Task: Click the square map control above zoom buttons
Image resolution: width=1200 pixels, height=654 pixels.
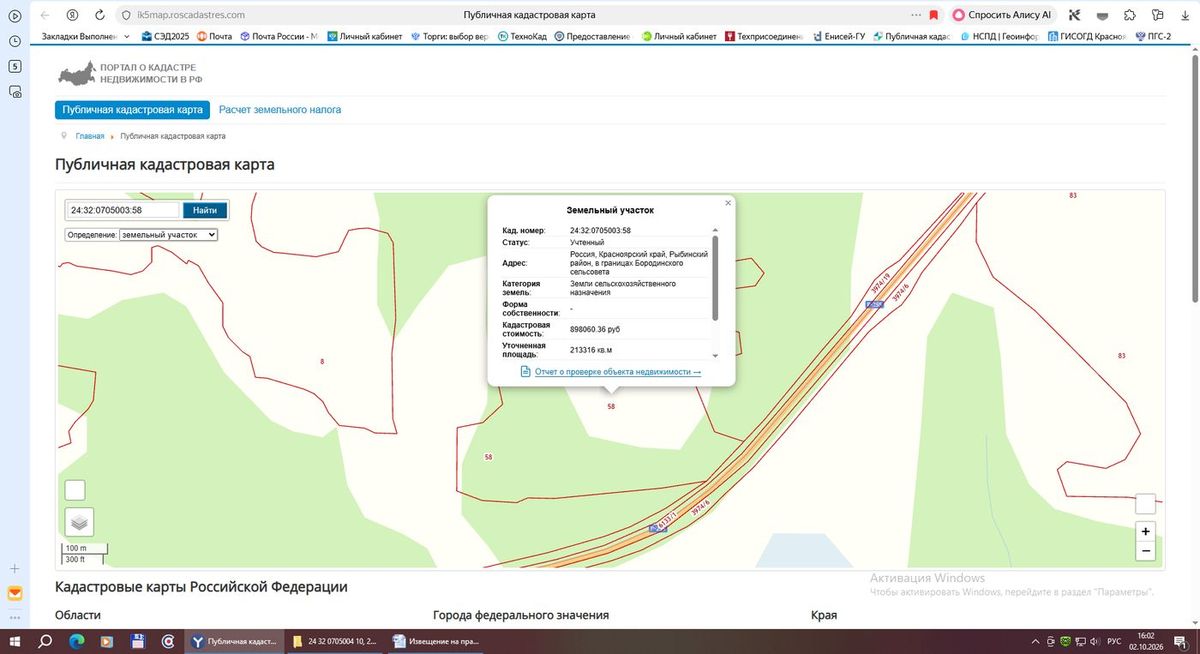Action: click(x=1146, y=504)
